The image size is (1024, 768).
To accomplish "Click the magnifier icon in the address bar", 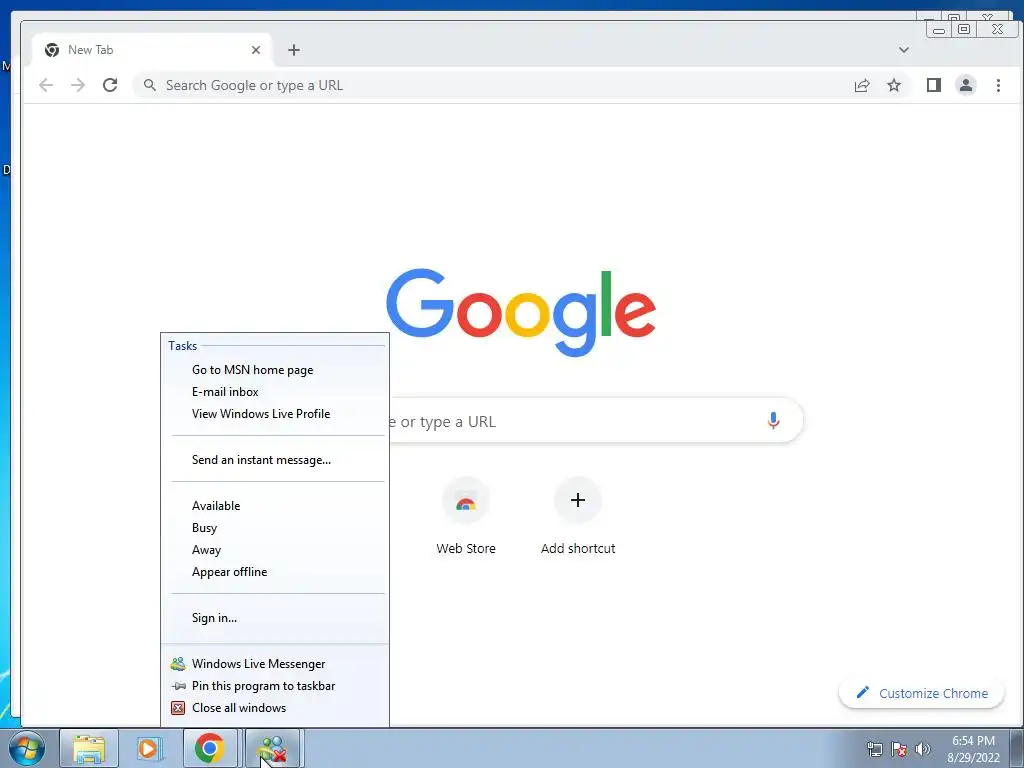I will pos(150,85).
